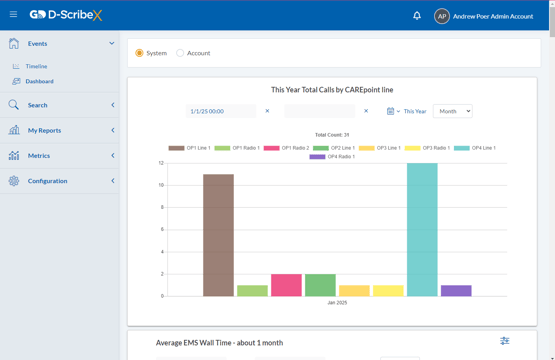Click the Total Count: 31 text

332,135
